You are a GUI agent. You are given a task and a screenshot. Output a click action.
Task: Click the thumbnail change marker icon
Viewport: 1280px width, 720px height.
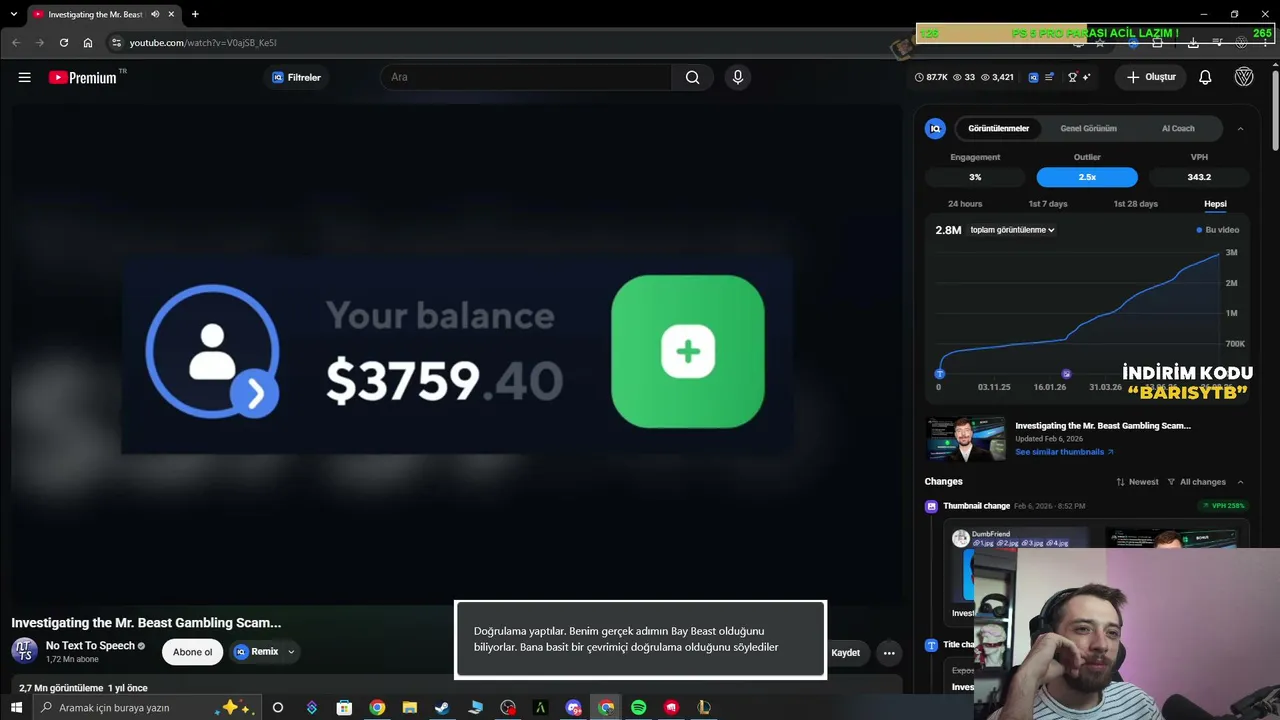[931, 506]
